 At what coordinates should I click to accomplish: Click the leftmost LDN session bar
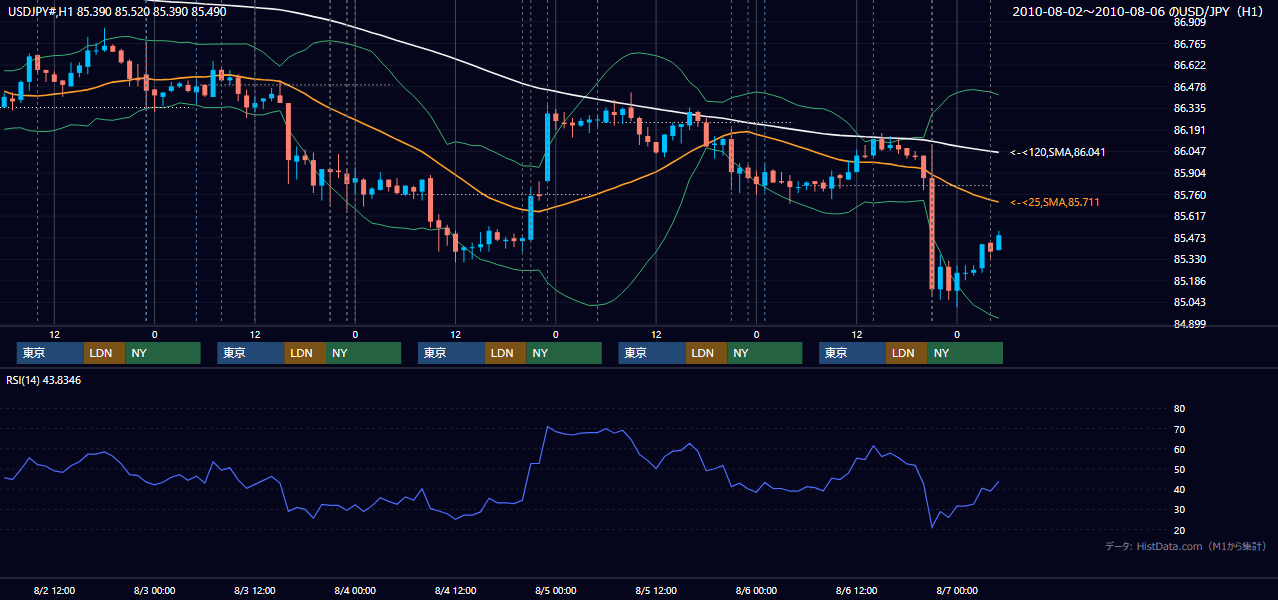tap(104, 353)
